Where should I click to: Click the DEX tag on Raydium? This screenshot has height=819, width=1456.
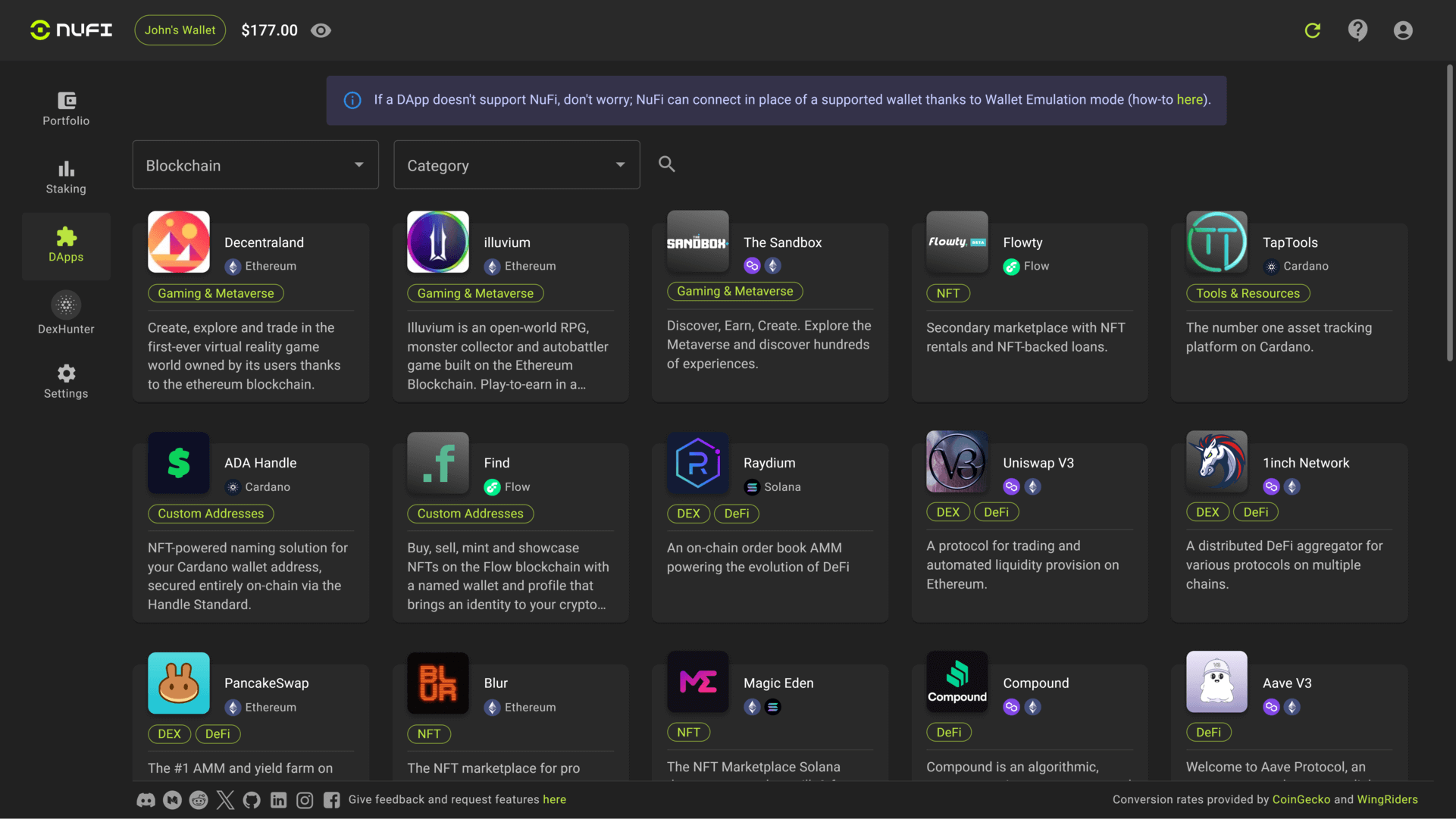coord(688,514)
